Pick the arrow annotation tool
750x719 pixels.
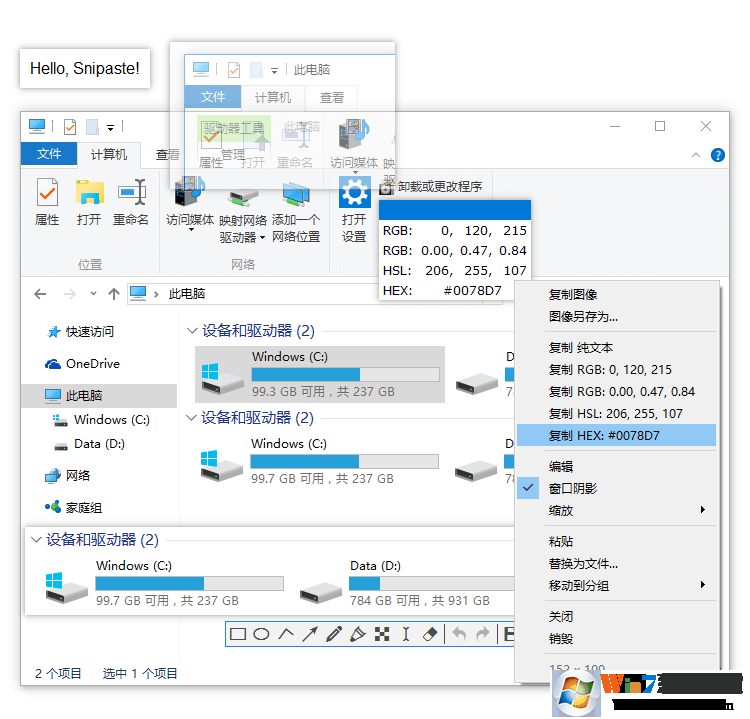(310, 634)
